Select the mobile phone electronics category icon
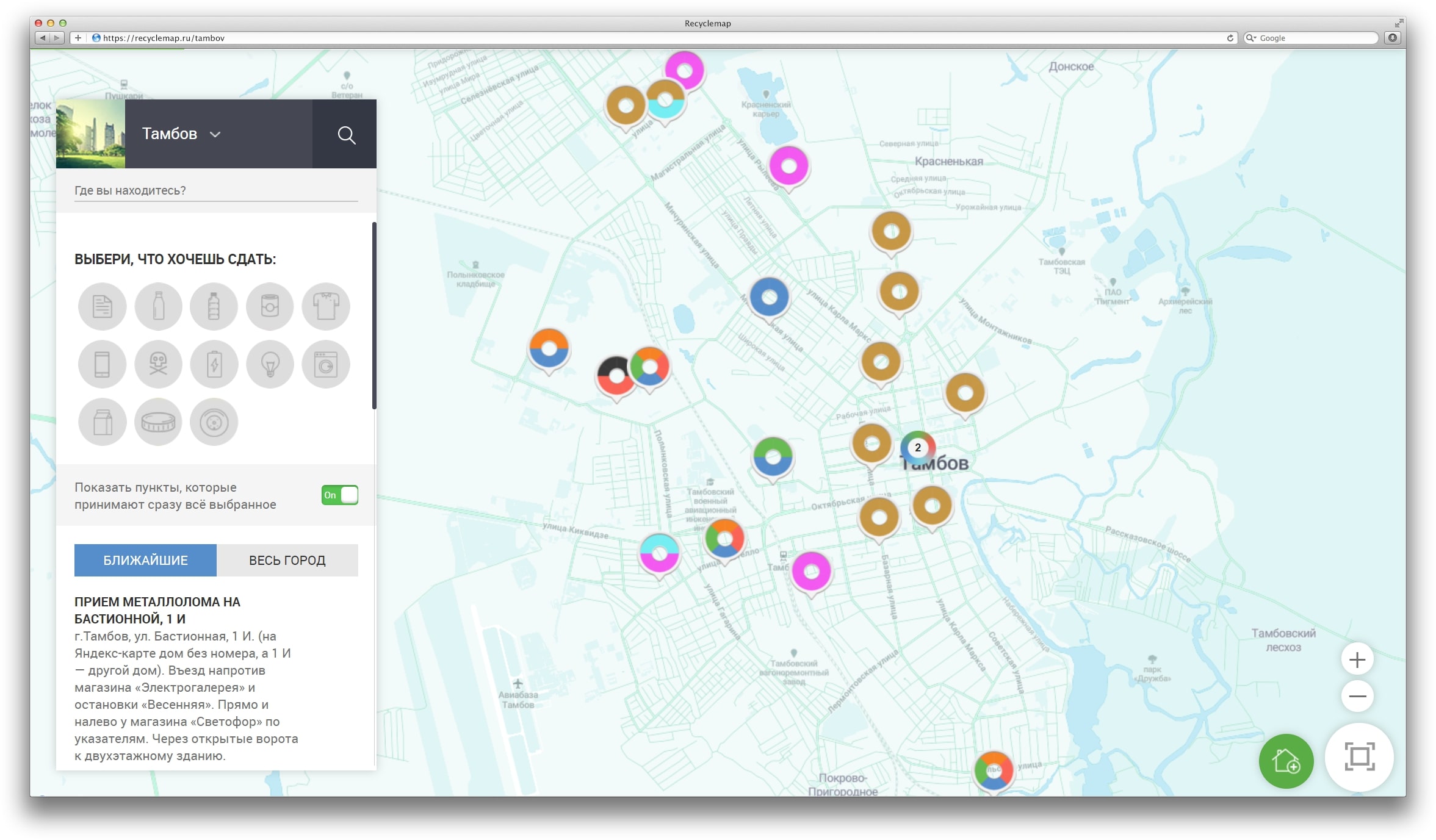Image resolution: width=1436 pixels, height=840 pixels. [102, 364]
